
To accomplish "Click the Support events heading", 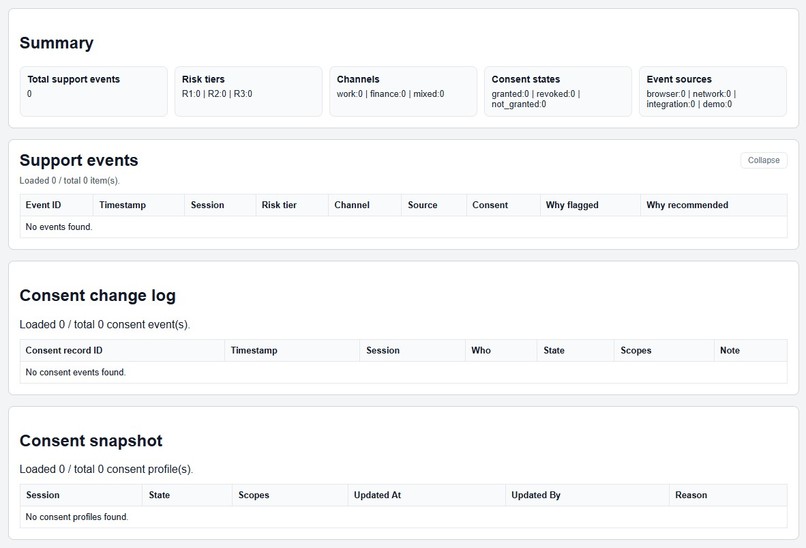I will coord(79,160).
